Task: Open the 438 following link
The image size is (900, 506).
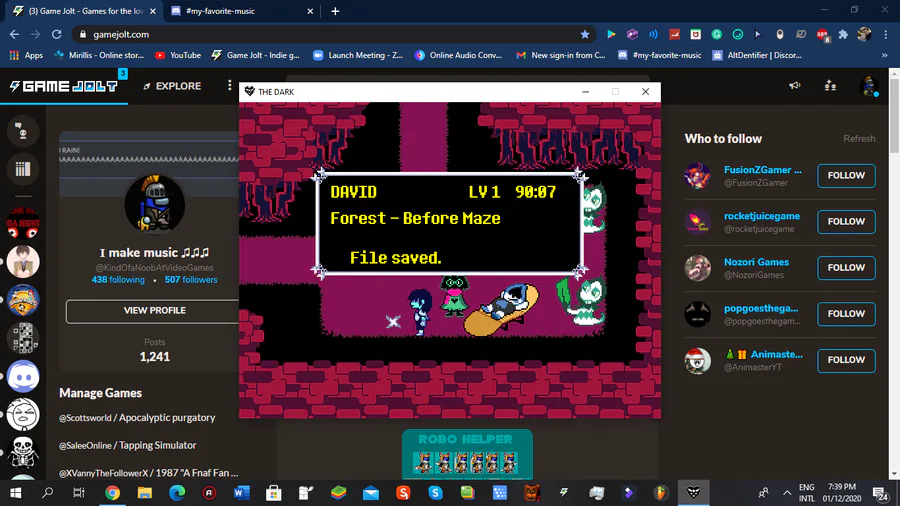Action: pos(118,279)
